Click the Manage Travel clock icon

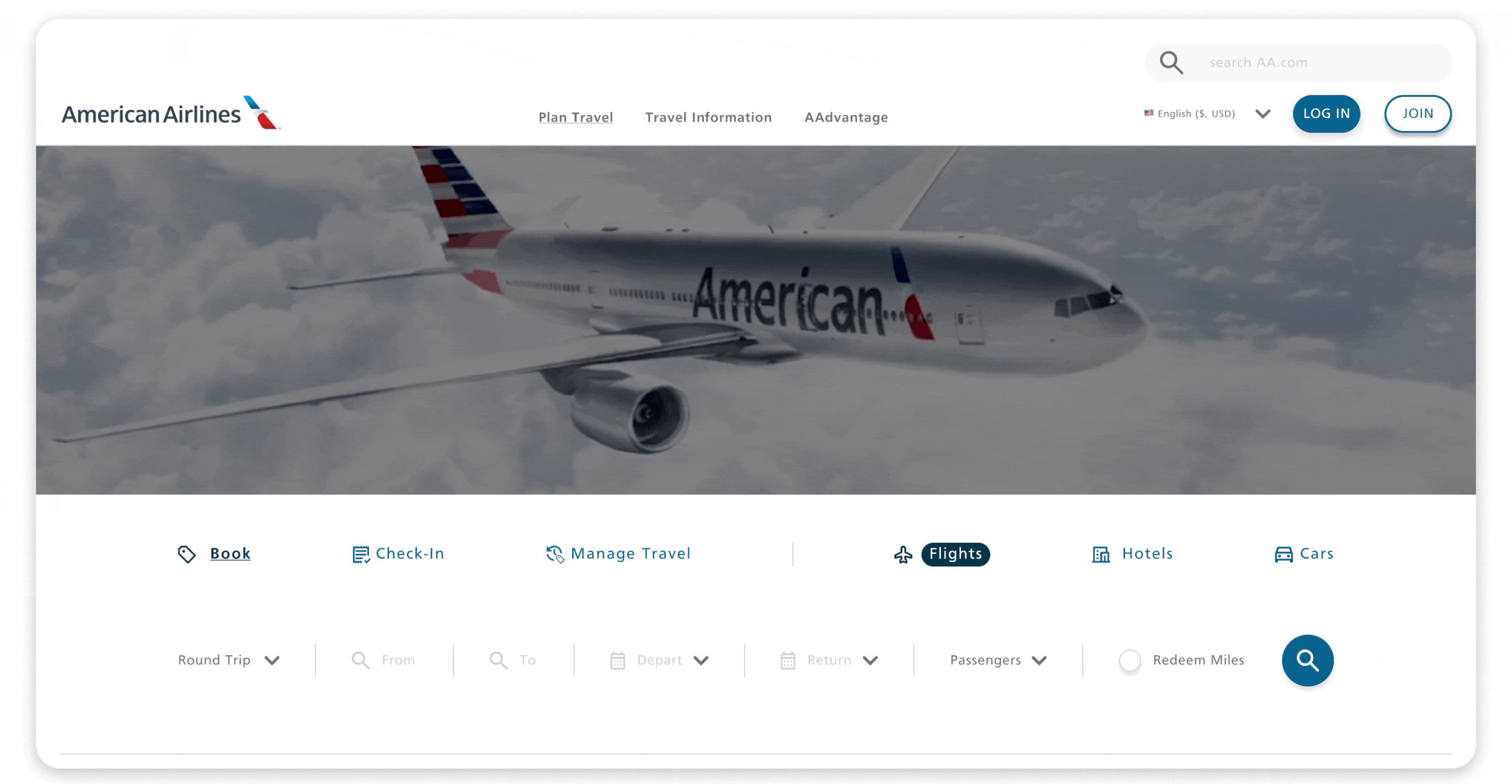point(555,554)
